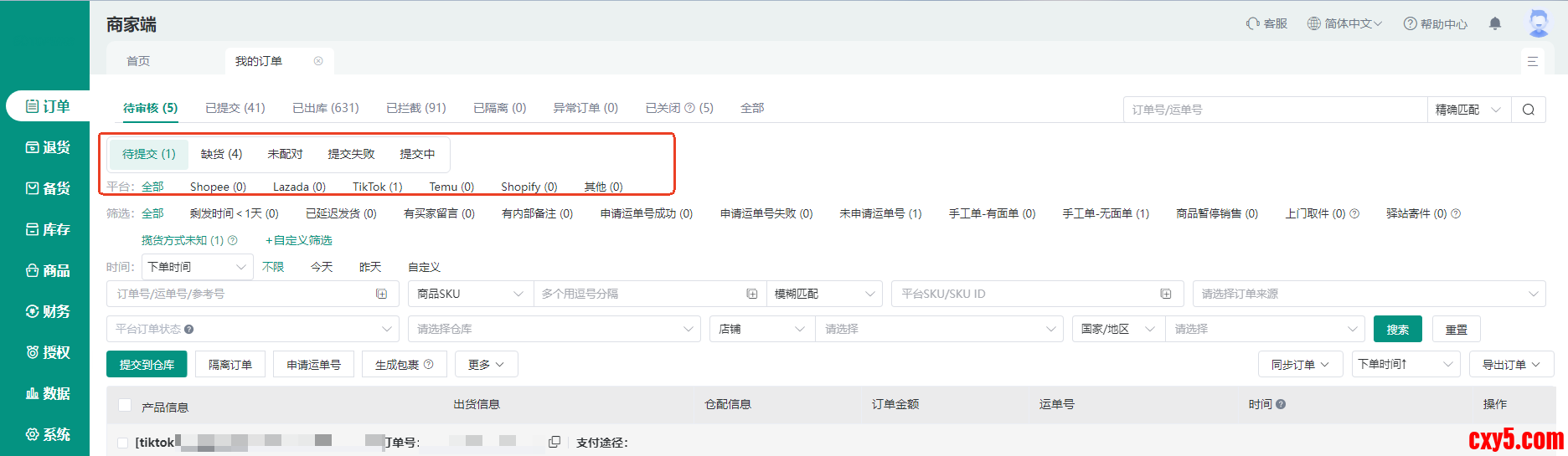Click the 提交到仓库 button
Image resolution: width=1568 pixels, height=456 pixels.
(x=147, y=364)
